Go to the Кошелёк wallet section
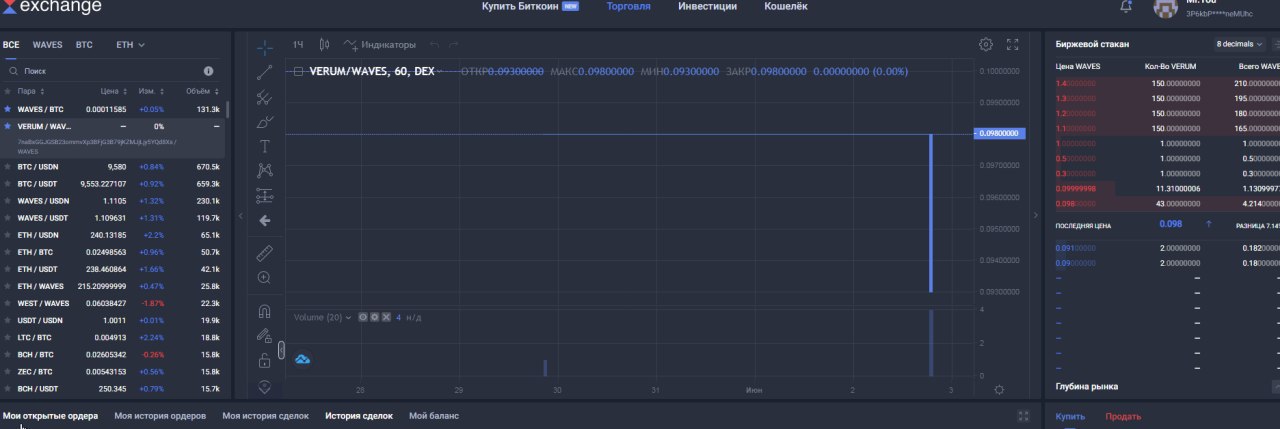 [786, 6]
